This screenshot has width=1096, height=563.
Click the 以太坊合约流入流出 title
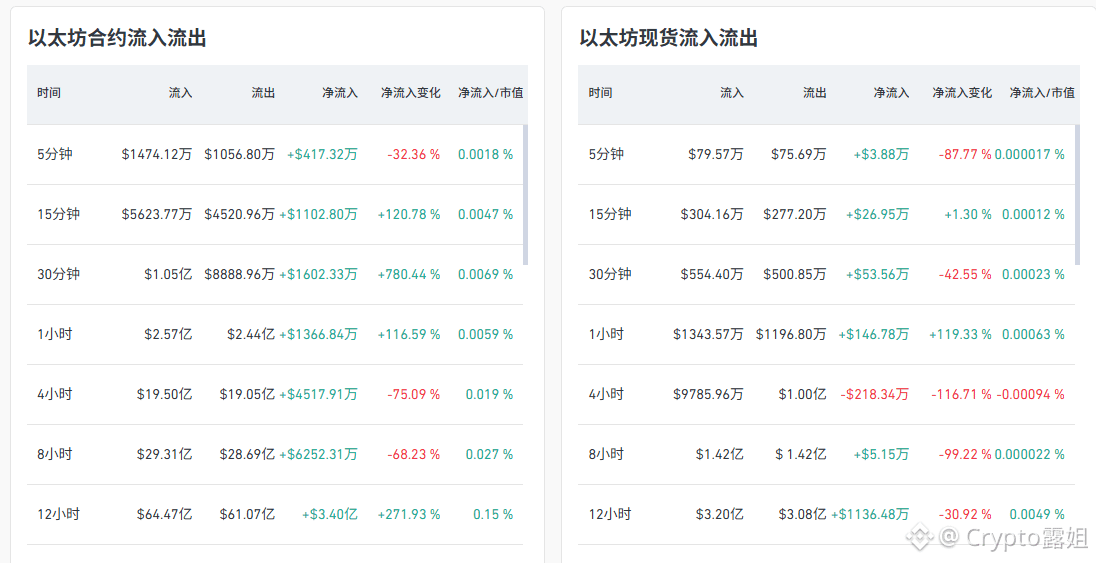[117, 38]
